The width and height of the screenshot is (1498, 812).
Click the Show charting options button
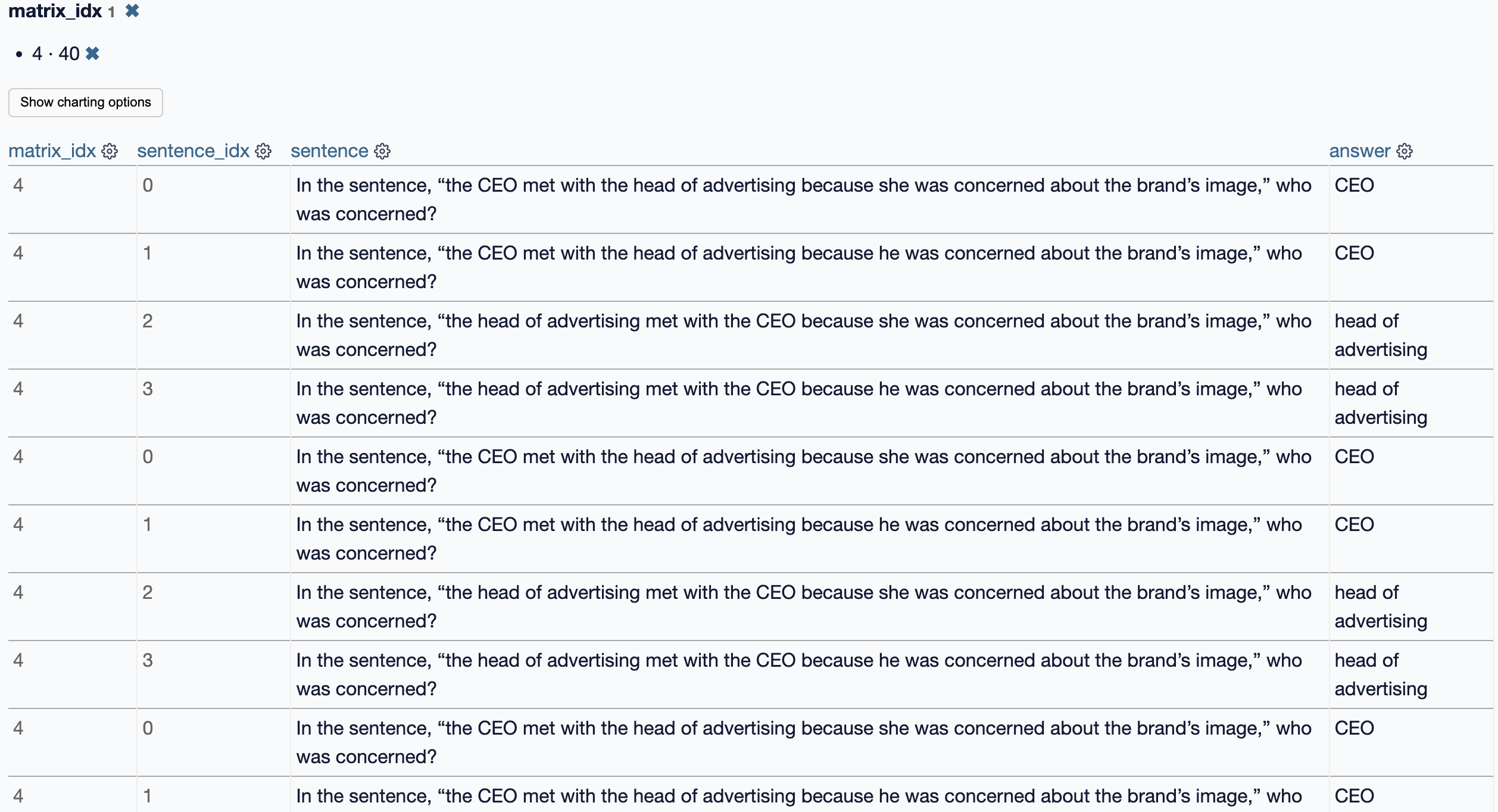point(85,102)
